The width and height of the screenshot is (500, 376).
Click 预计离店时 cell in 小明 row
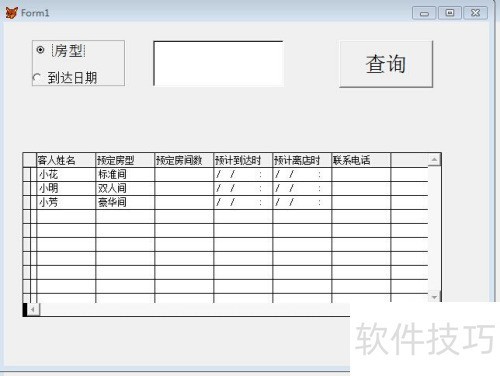(302, 188)
